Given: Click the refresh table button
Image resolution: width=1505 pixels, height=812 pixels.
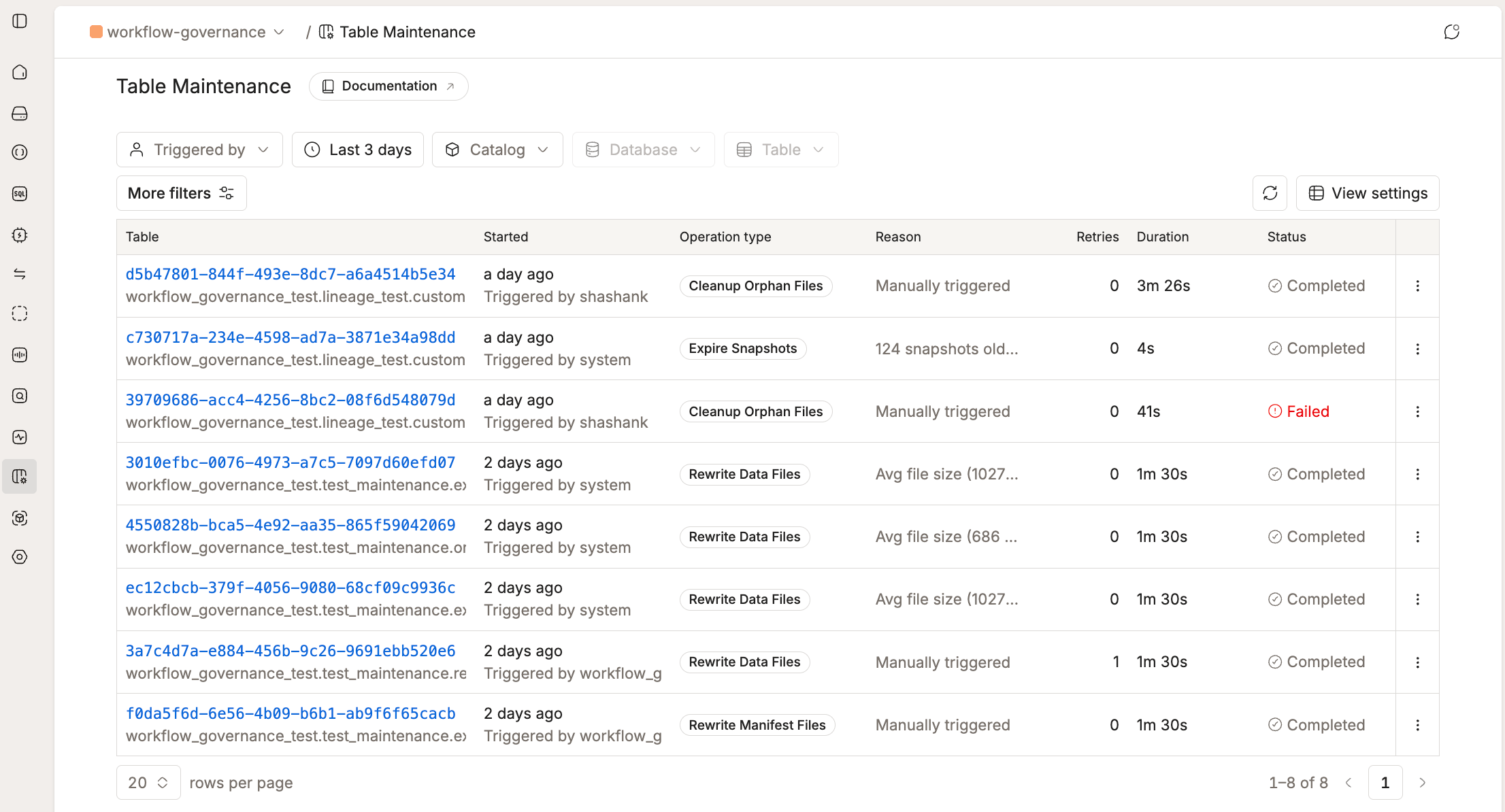Looking at the screenshot, I should (x=1270, y=193).
